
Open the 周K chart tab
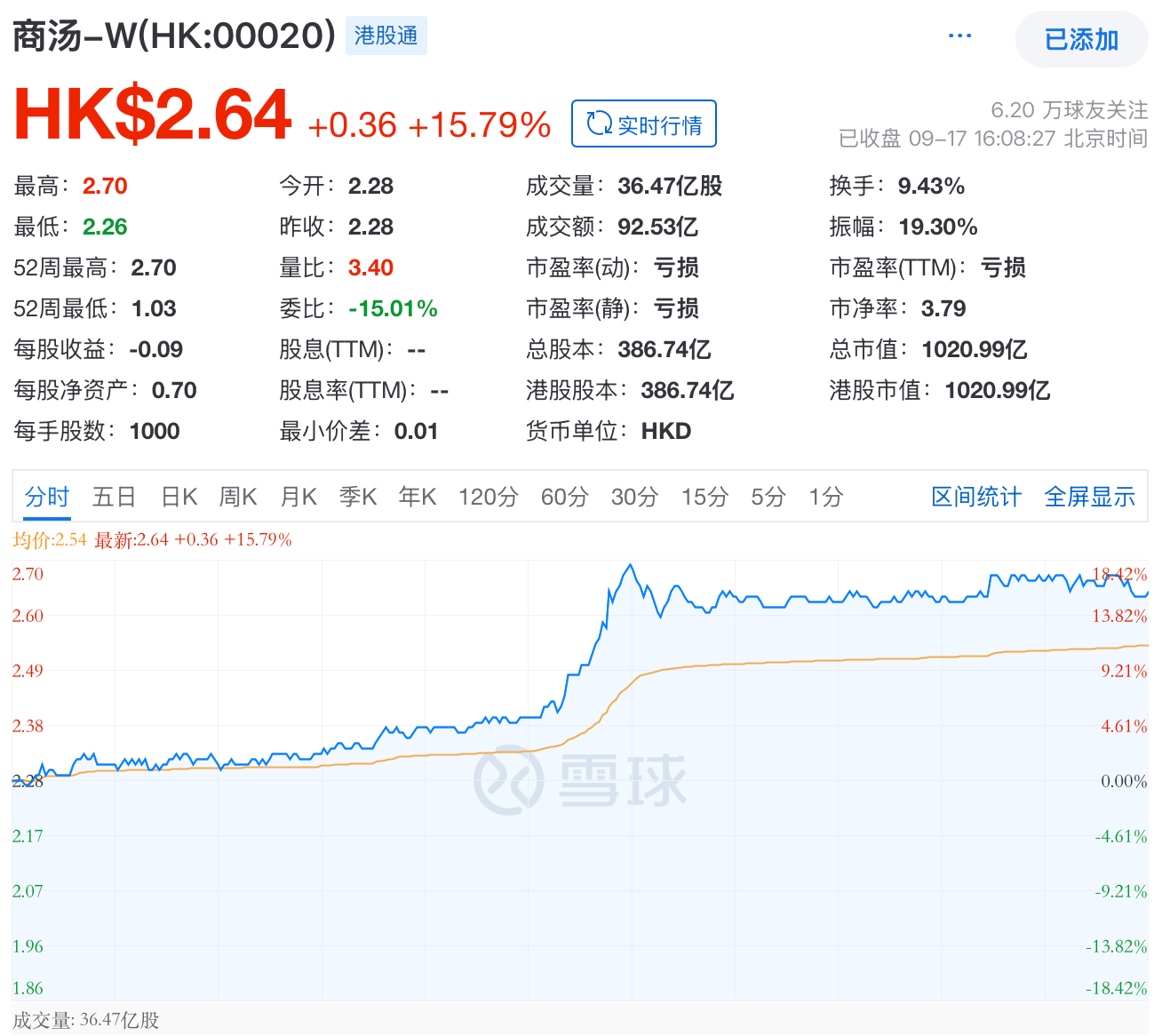pyautogui.click(x=238, y=497)
